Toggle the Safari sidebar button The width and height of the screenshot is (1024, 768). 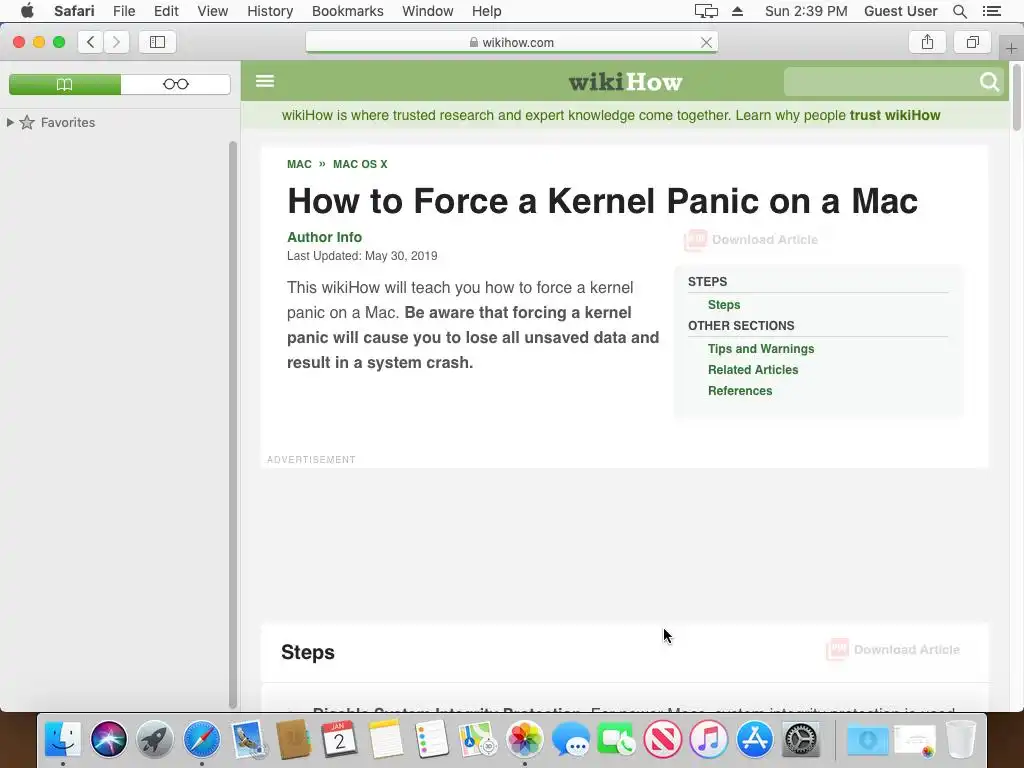coord(157,42)
